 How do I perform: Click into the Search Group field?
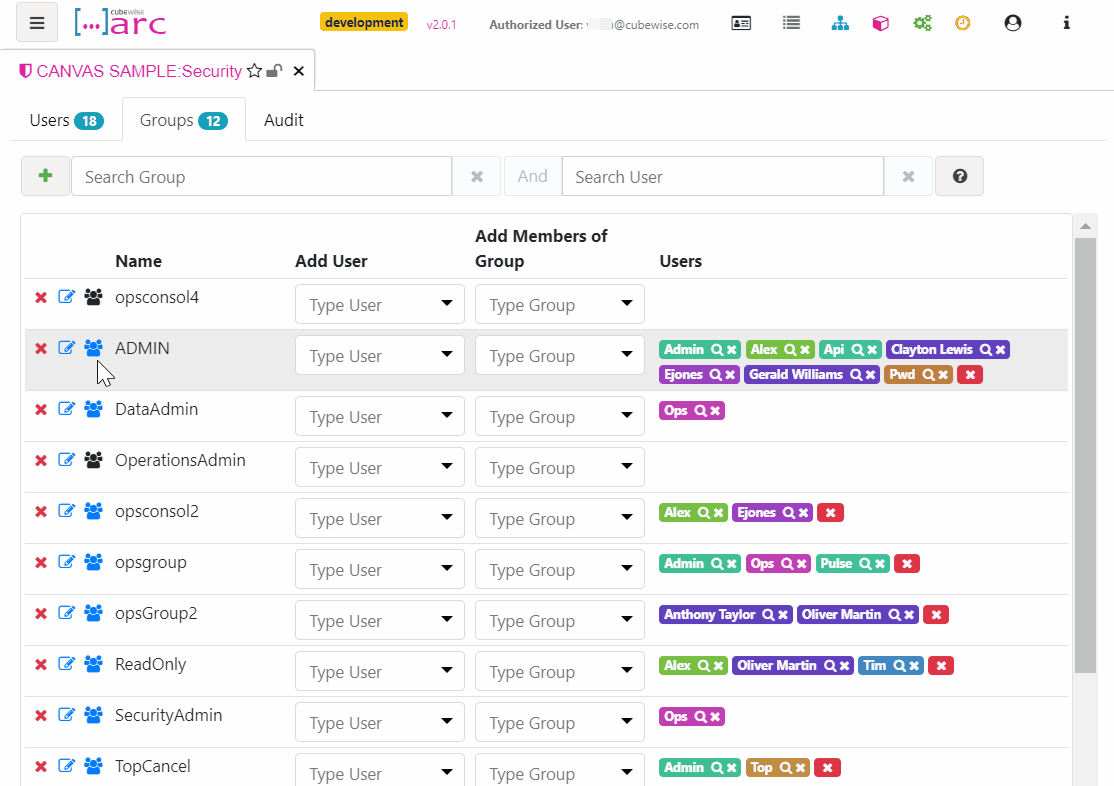pyautogui.click(x=261, y=176)
